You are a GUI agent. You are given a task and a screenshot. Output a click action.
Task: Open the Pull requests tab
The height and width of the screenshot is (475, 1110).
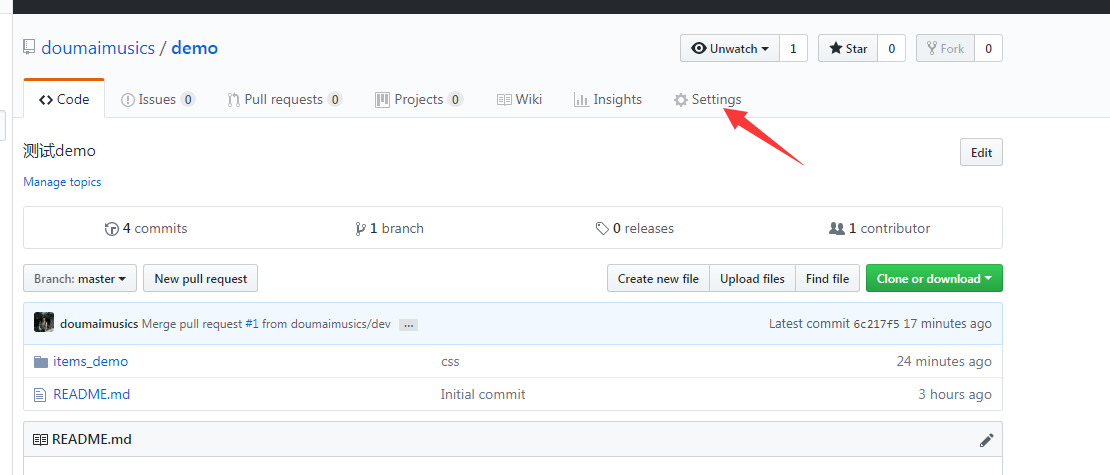(x=284, y=100)
